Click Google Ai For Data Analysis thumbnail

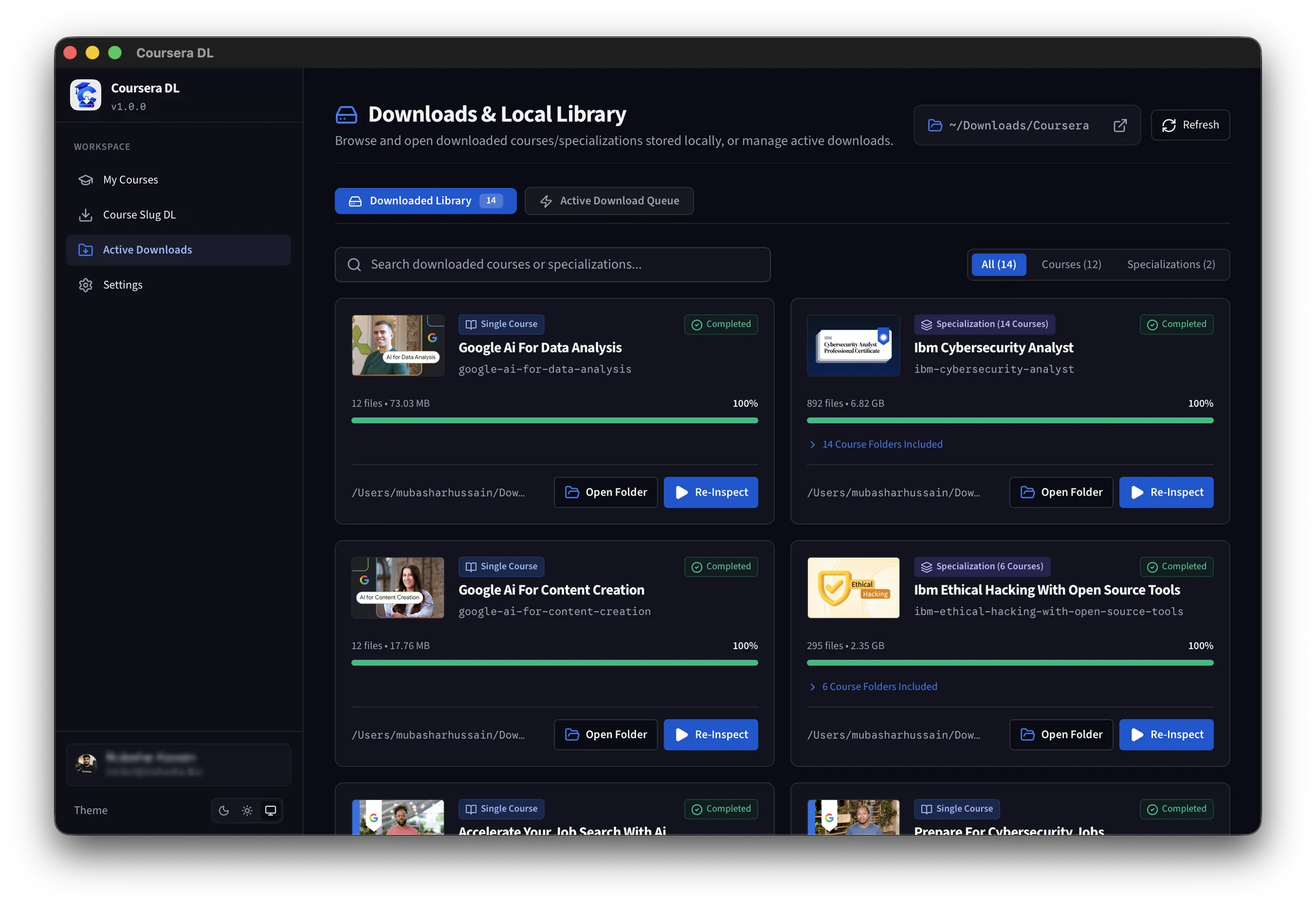398,346
